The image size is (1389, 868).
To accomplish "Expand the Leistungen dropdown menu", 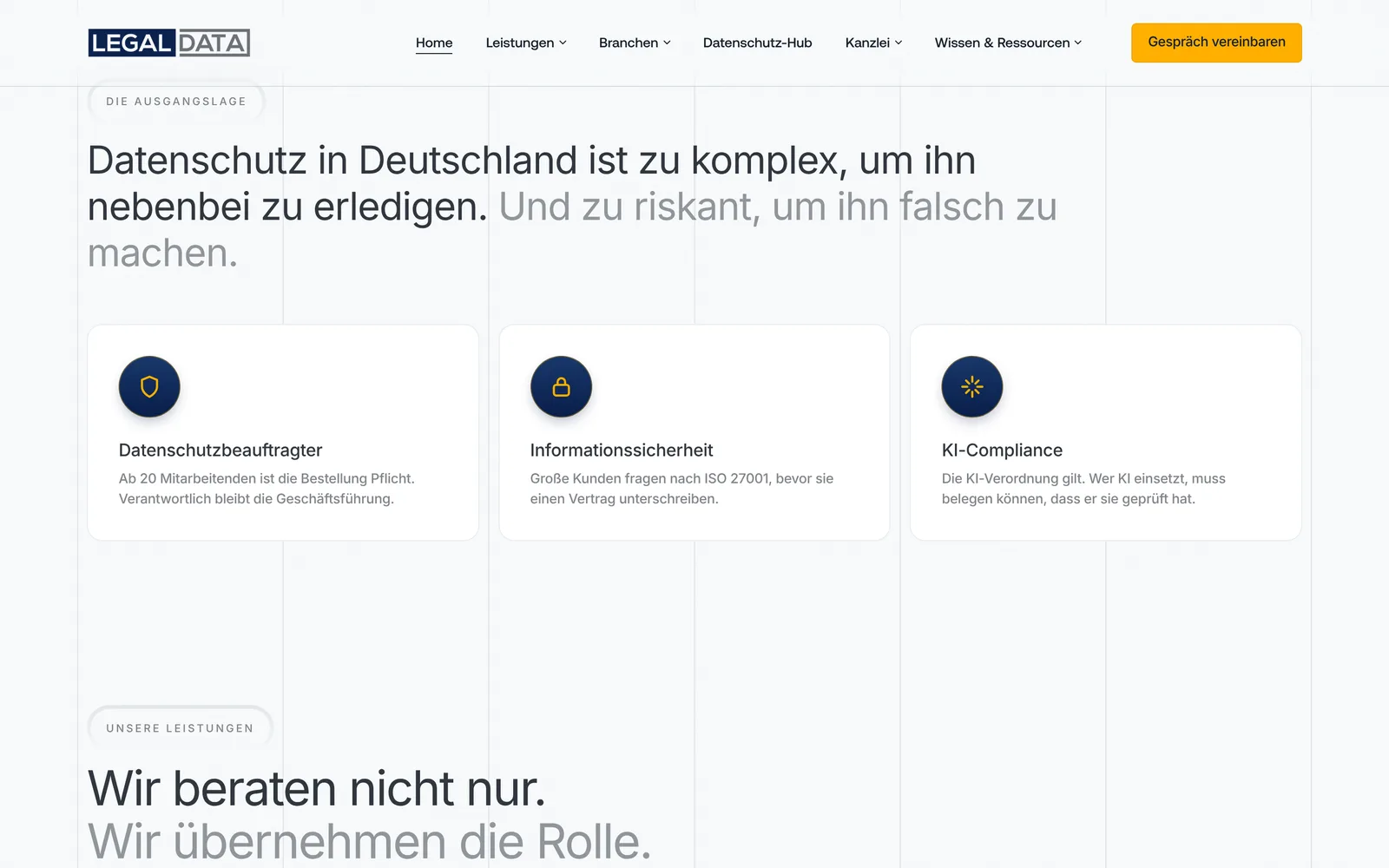I will point(526,43).
